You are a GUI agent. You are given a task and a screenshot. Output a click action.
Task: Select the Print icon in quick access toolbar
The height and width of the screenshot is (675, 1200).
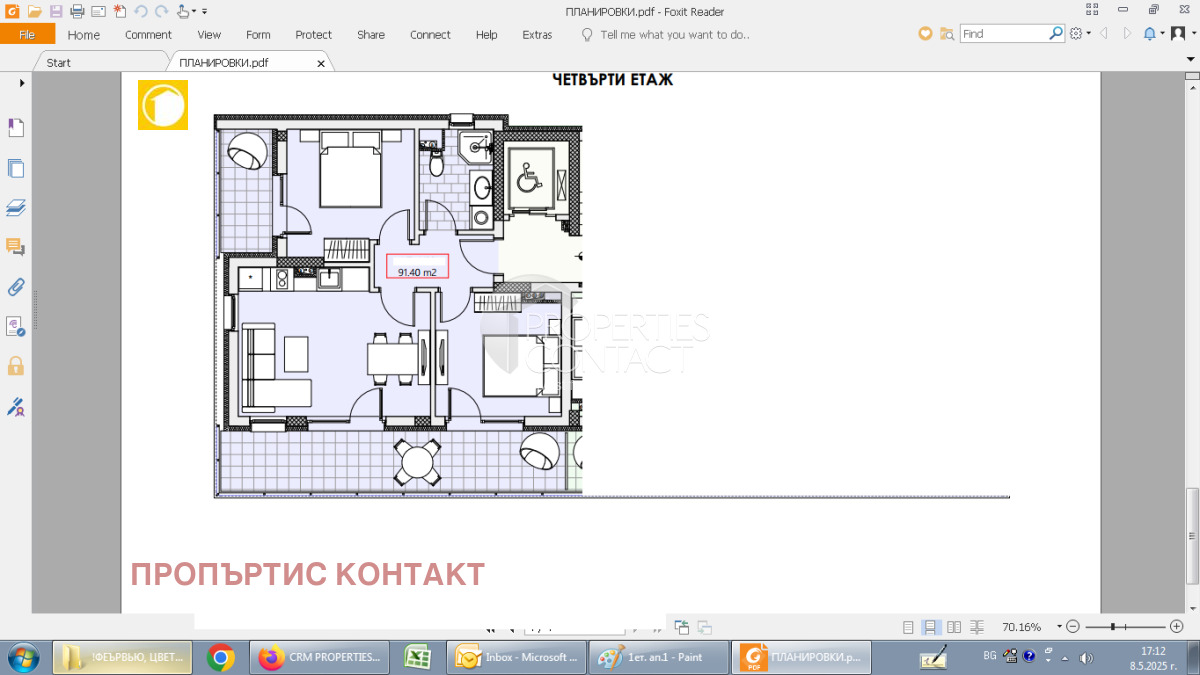point(76,10)
